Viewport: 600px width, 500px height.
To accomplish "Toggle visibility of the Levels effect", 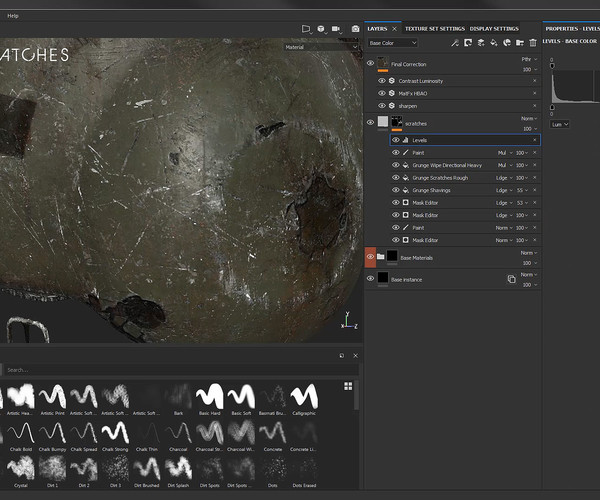I will pyautogui.click(x=396, y=140).
